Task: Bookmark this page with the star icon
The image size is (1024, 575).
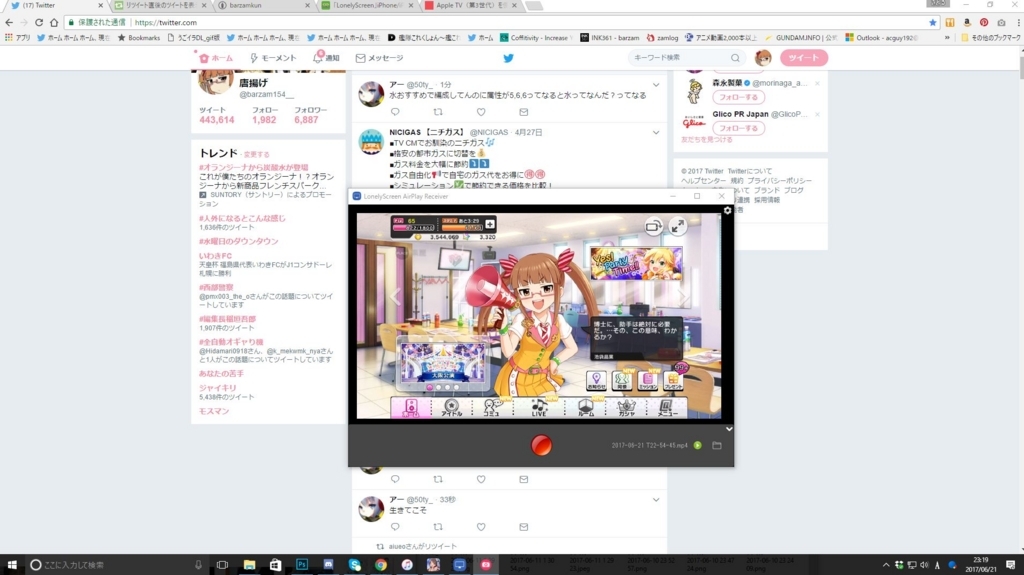Action: pos(933,22)
